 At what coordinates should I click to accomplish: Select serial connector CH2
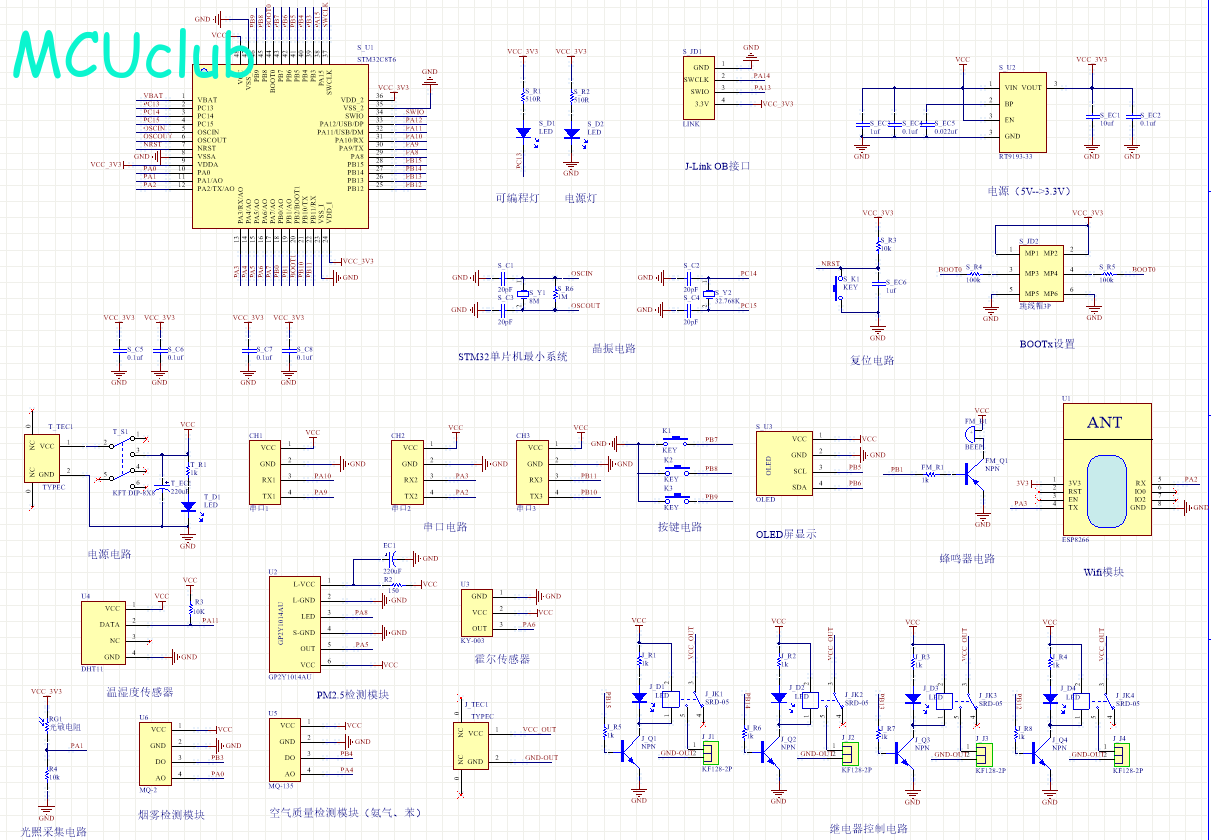point(408,471)
